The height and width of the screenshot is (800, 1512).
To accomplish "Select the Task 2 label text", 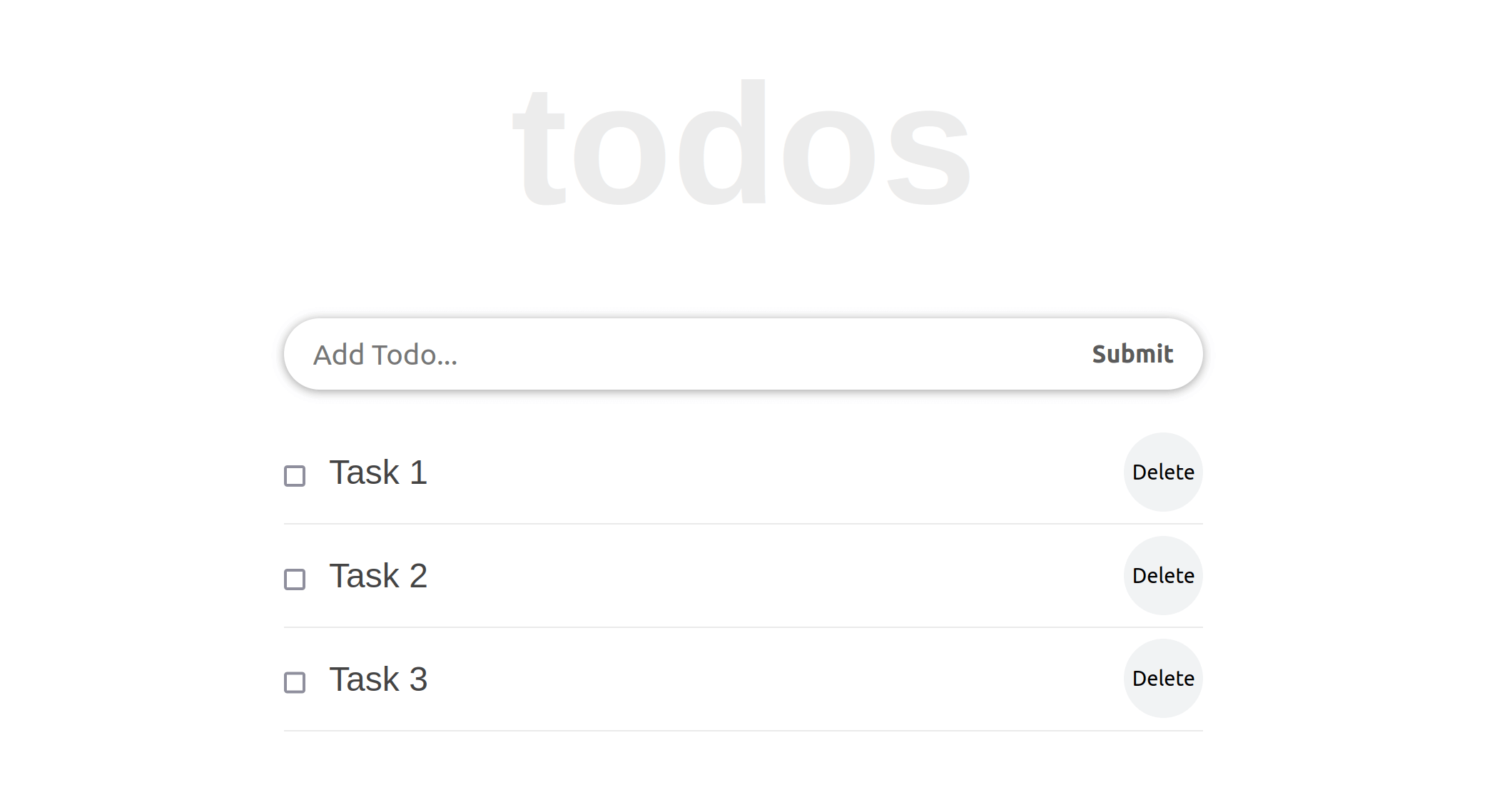I will [378, 576].
